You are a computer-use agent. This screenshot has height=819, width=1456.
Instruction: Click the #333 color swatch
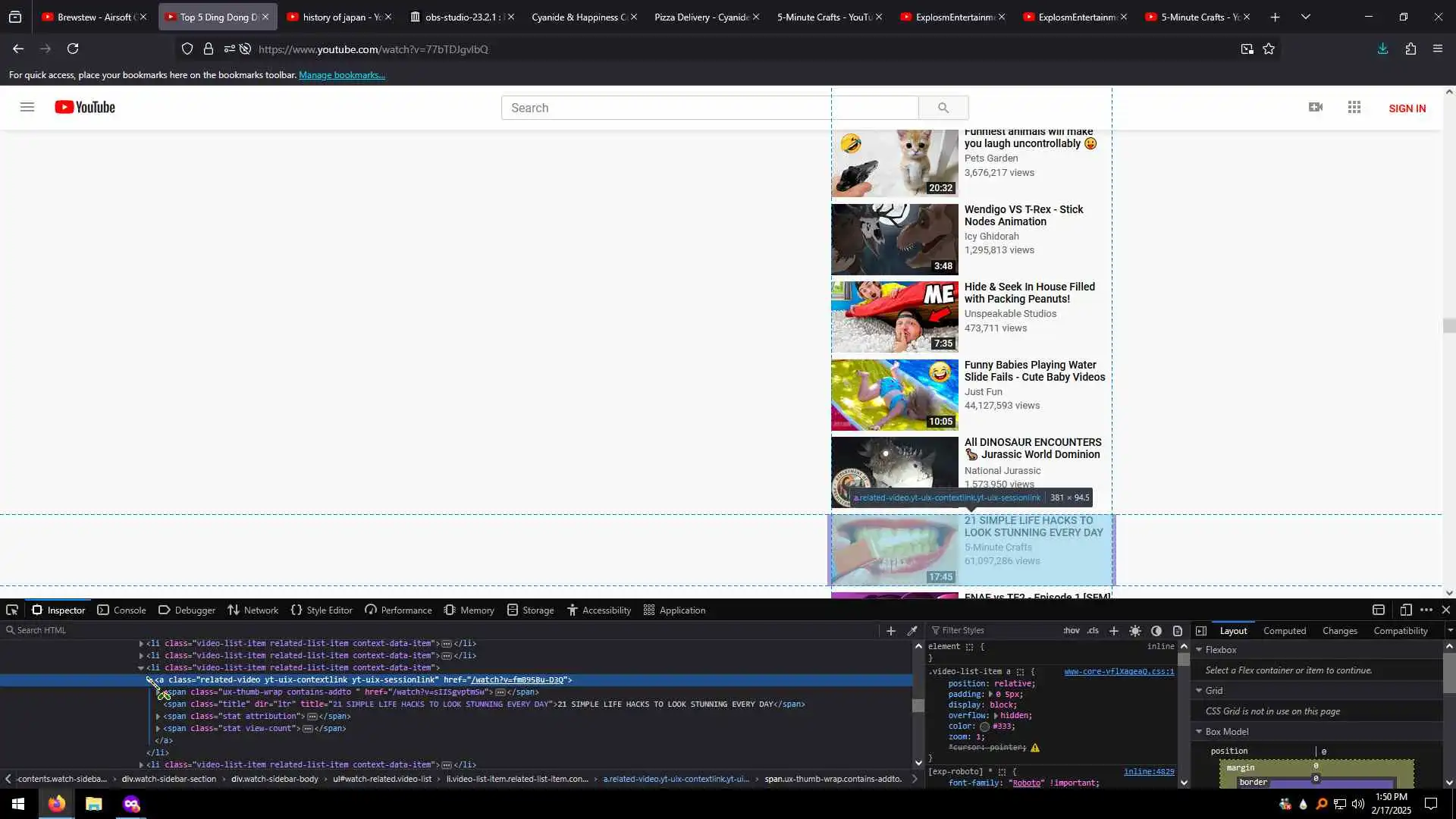(984, 726)
